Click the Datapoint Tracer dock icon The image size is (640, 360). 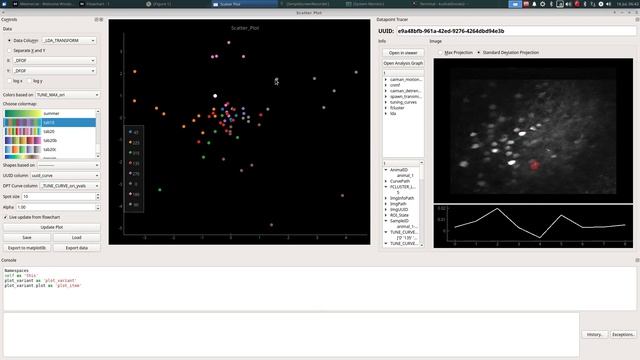pos(637,20)
